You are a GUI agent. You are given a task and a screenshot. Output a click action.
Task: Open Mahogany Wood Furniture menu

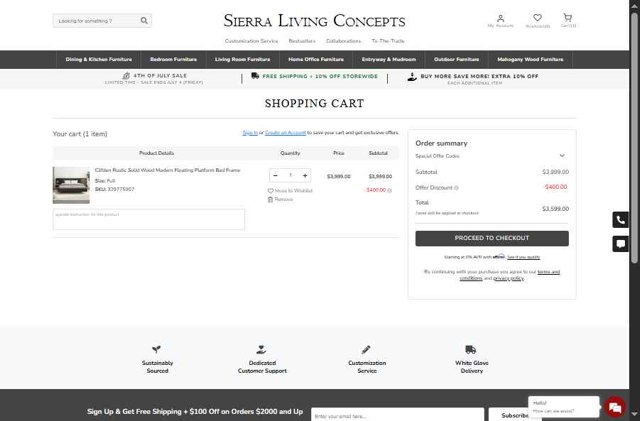pyautogui.click(x=530, y=60)
